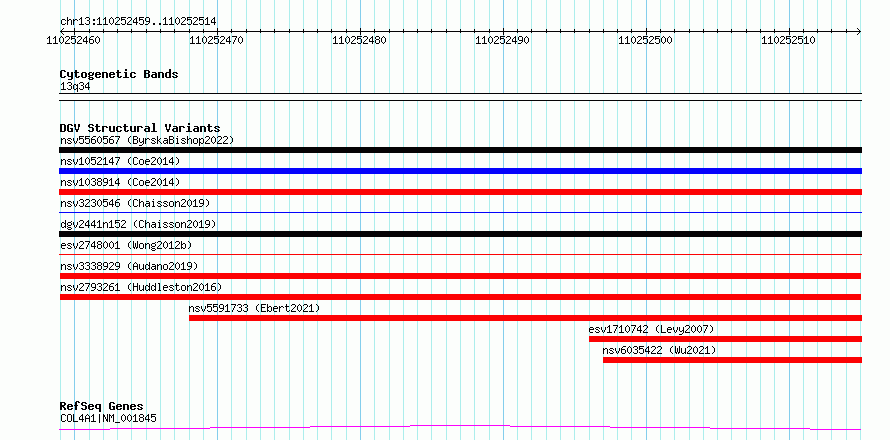Select the black dgv2441n152 variant bar
The width and height of the screenshot is (890, 440).
tap(460, 234)
